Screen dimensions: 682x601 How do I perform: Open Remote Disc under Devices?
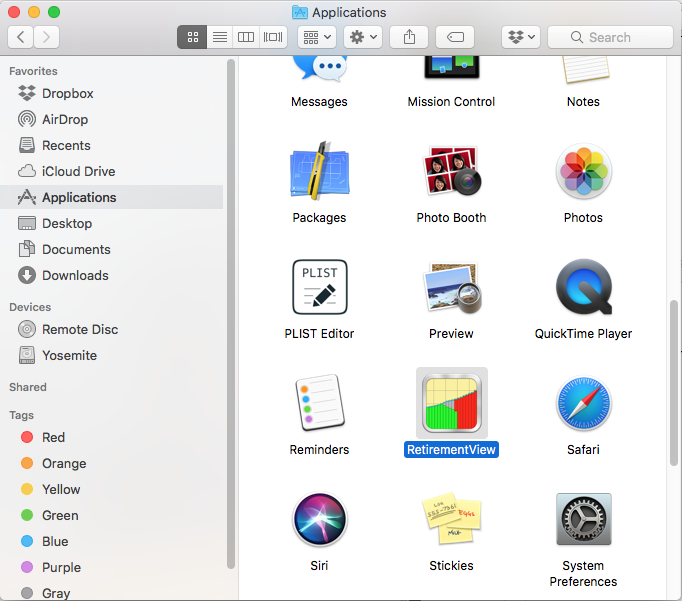(x=112, y=329)
